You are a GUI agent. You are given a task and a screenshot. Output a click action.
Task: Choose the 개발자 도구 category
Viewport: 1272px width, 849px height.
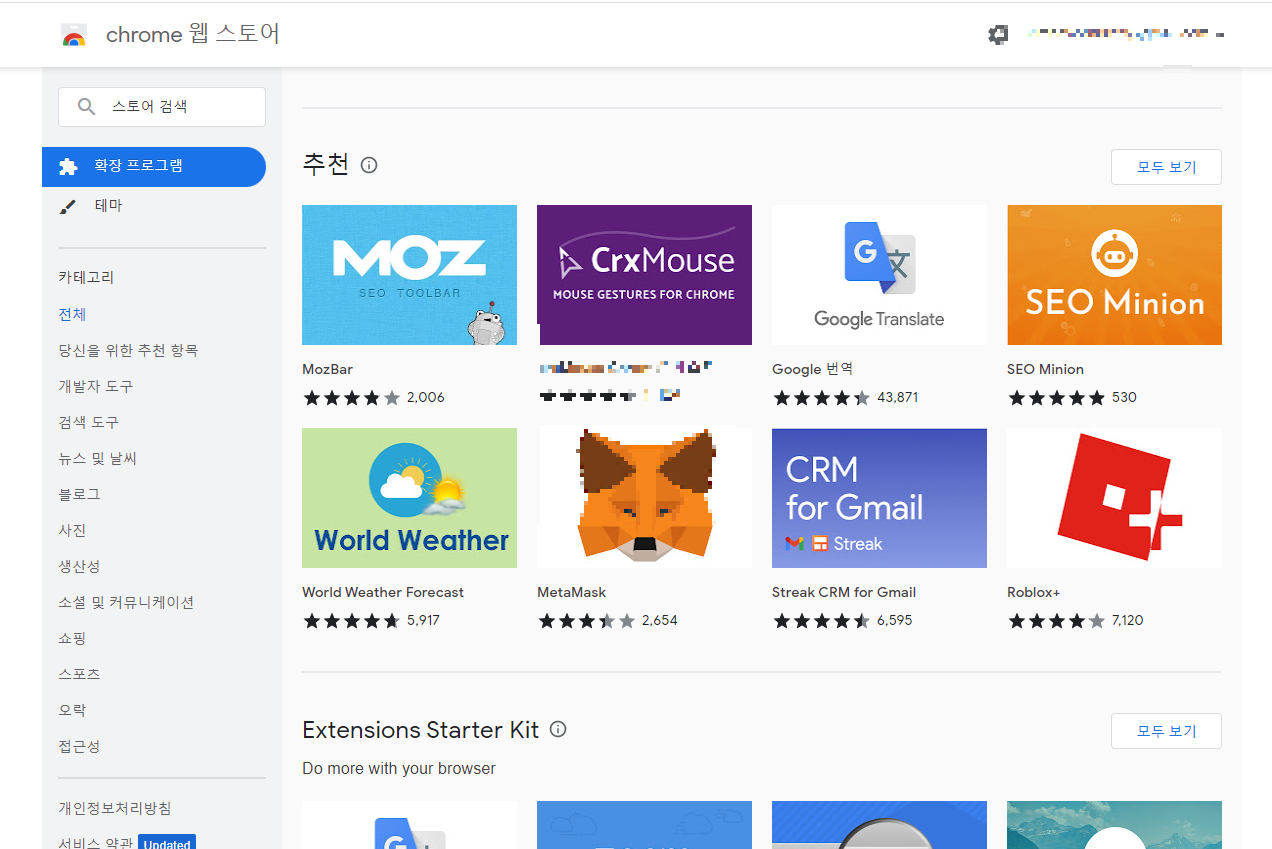click(x=95, y=386)
